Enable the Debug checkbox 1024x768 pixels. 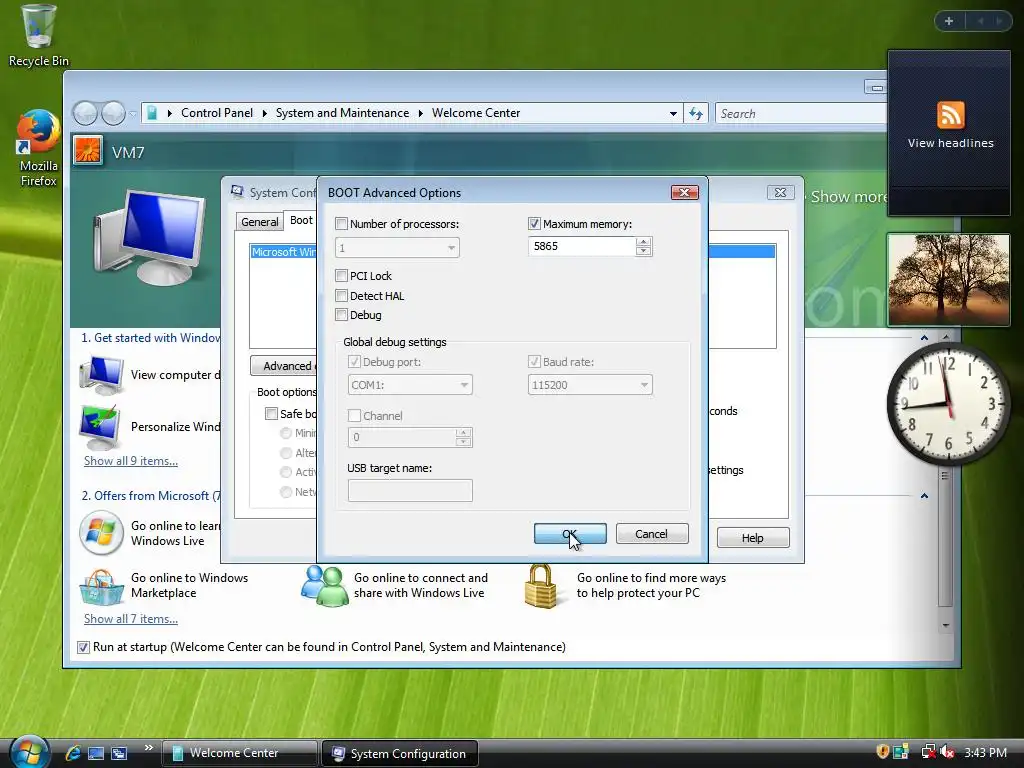click(x=341, y=315)
